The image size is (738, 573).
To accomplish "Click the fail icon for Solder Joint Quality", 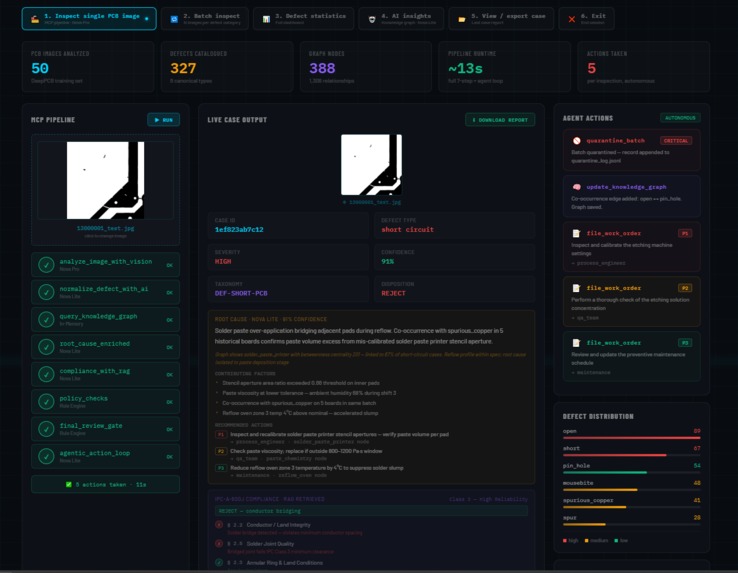I will (219, 543).
